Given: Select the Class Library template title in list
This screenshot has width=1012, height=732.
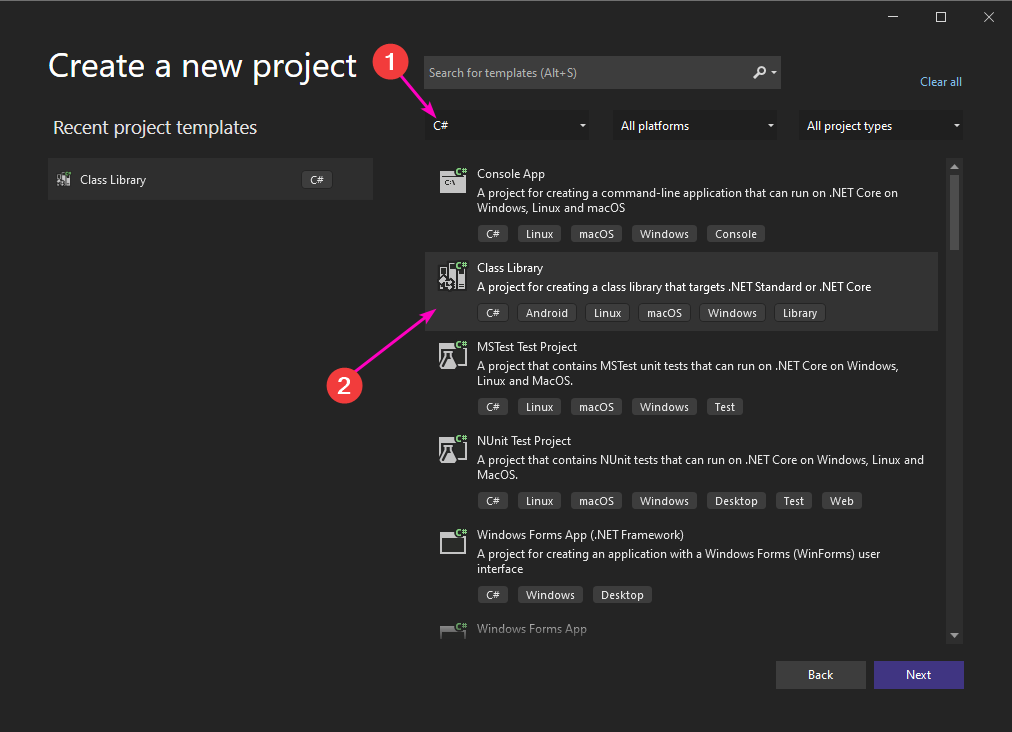Looking at the screenshot, I should point(510,268).
